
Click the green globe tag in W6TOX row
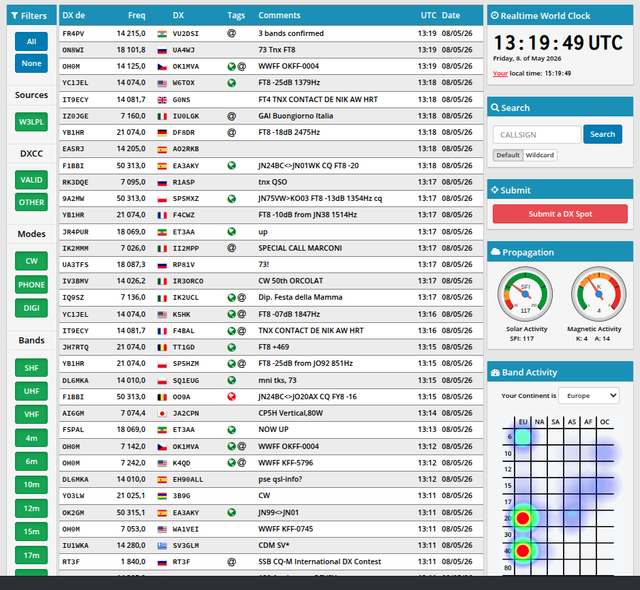coord(231,83)
